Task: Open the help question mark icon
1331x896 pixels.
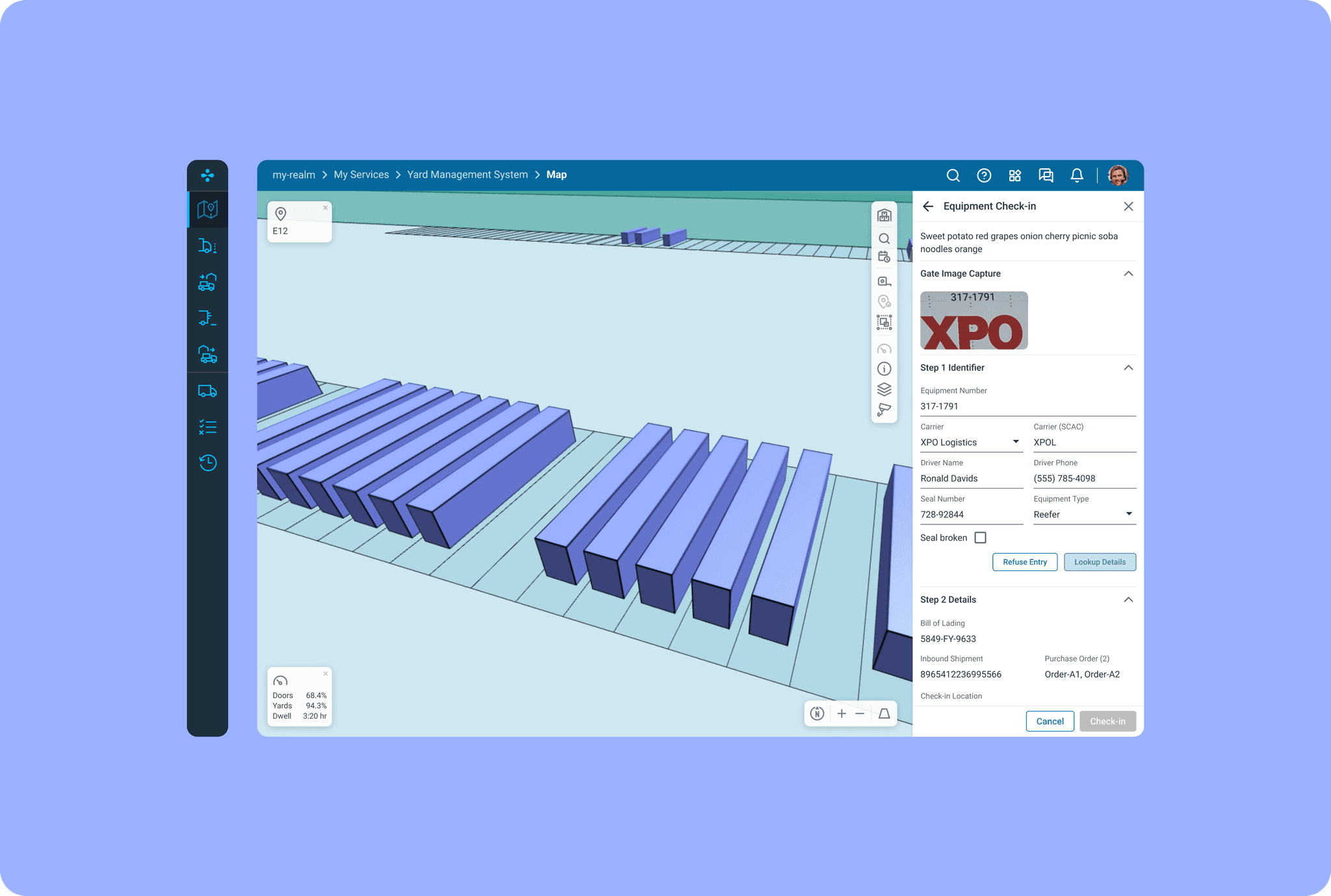Action: pyautogui.click(x=984, y=175)
